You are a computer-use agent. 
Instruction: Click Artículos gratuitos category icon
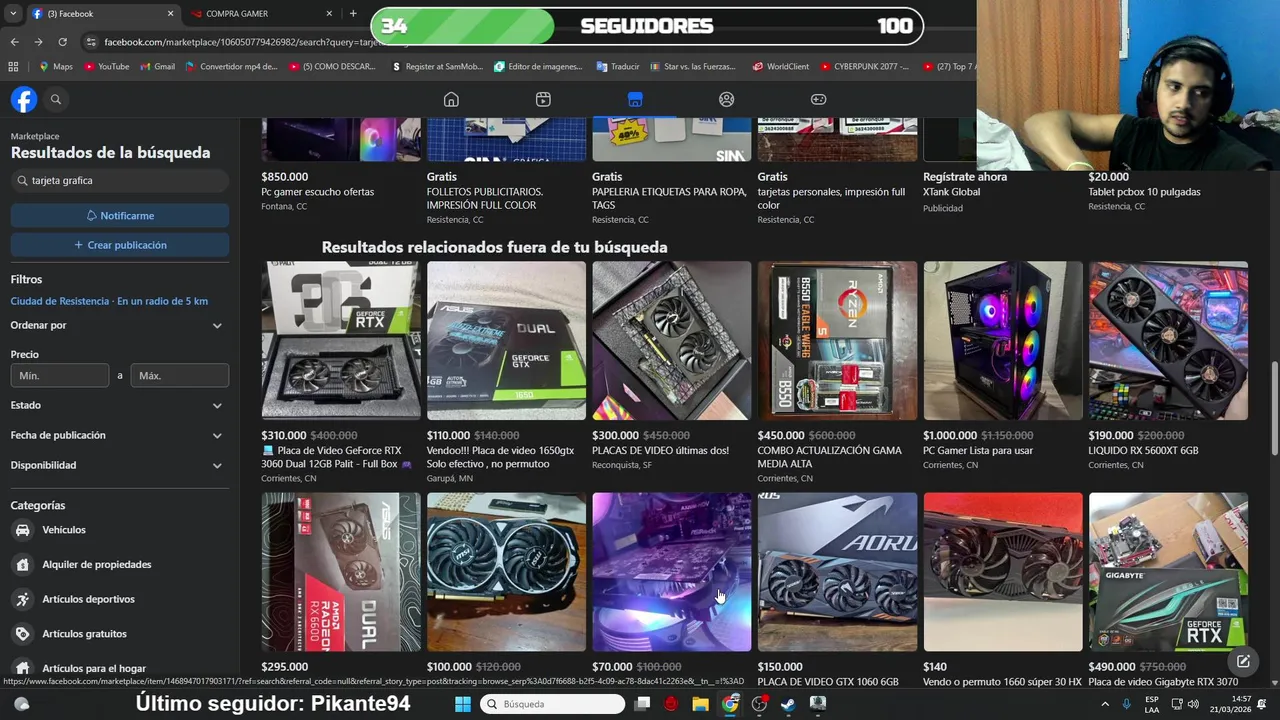tap(22, 634)
